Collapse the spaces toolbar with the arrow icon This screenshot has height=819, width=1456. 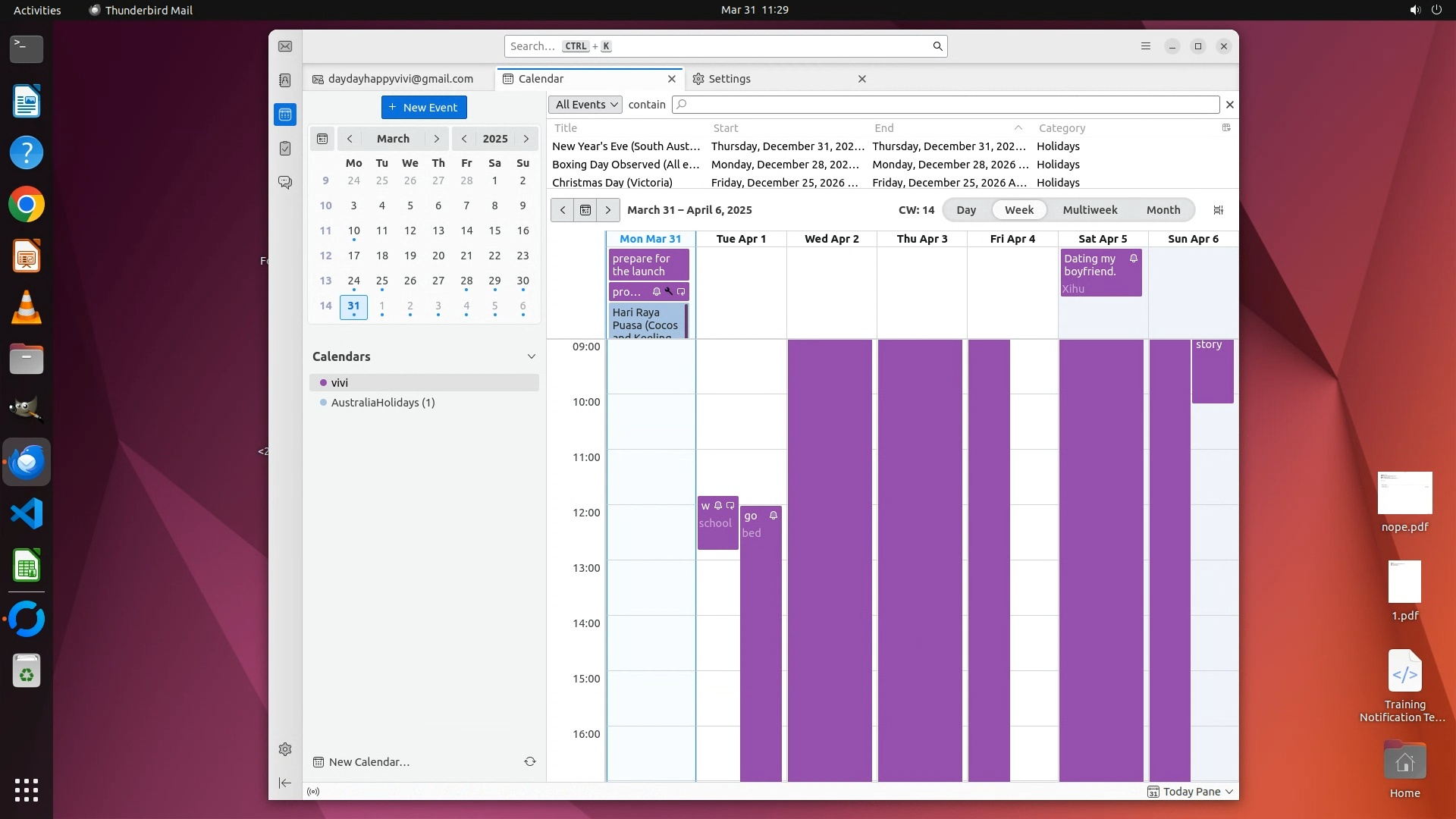(x=285, y=783)
